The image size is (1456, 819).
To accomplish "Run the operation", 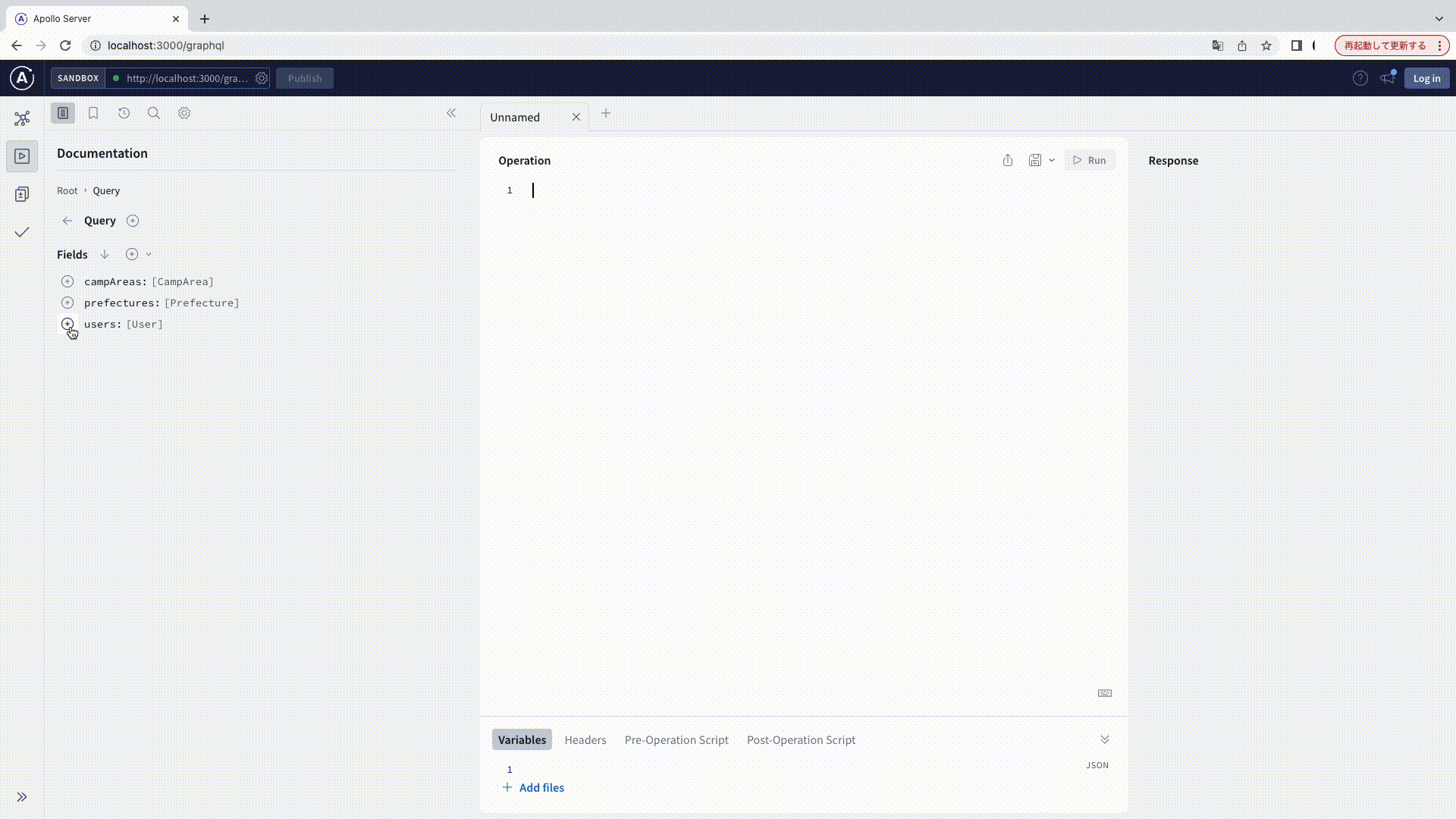I will [1090, 160].
